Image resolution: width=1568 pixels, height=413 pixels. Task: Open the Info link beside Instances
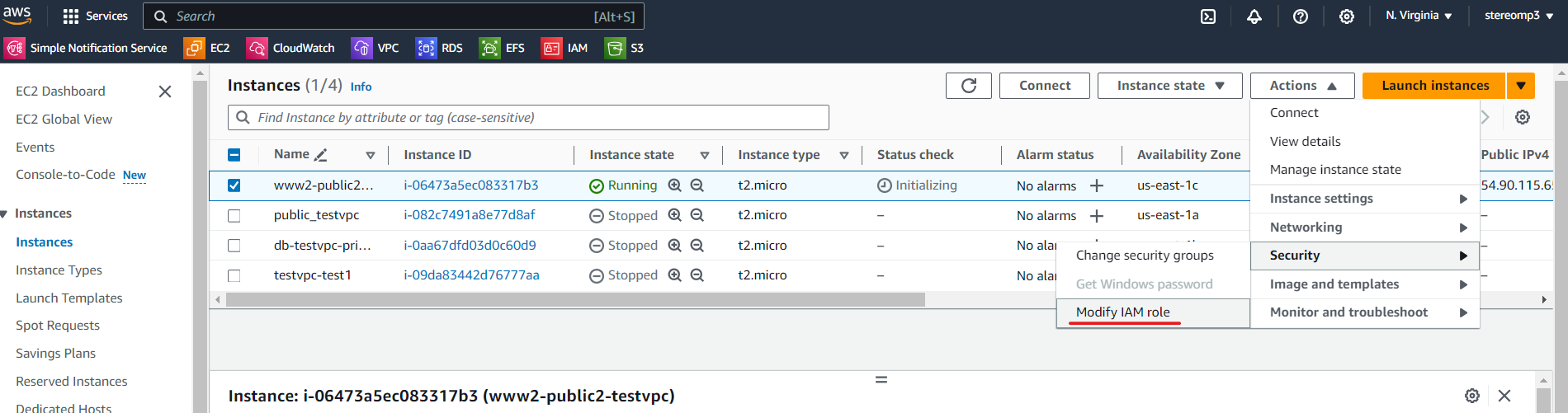(361, 87)
